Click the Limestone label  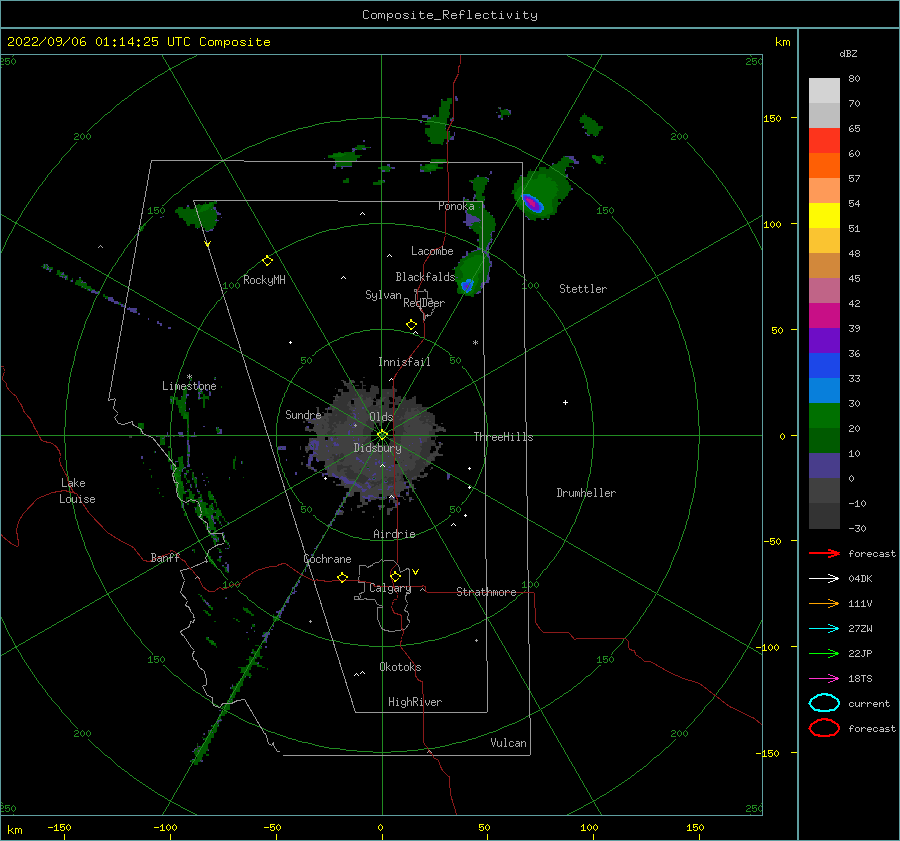click(x=189, y=386)
